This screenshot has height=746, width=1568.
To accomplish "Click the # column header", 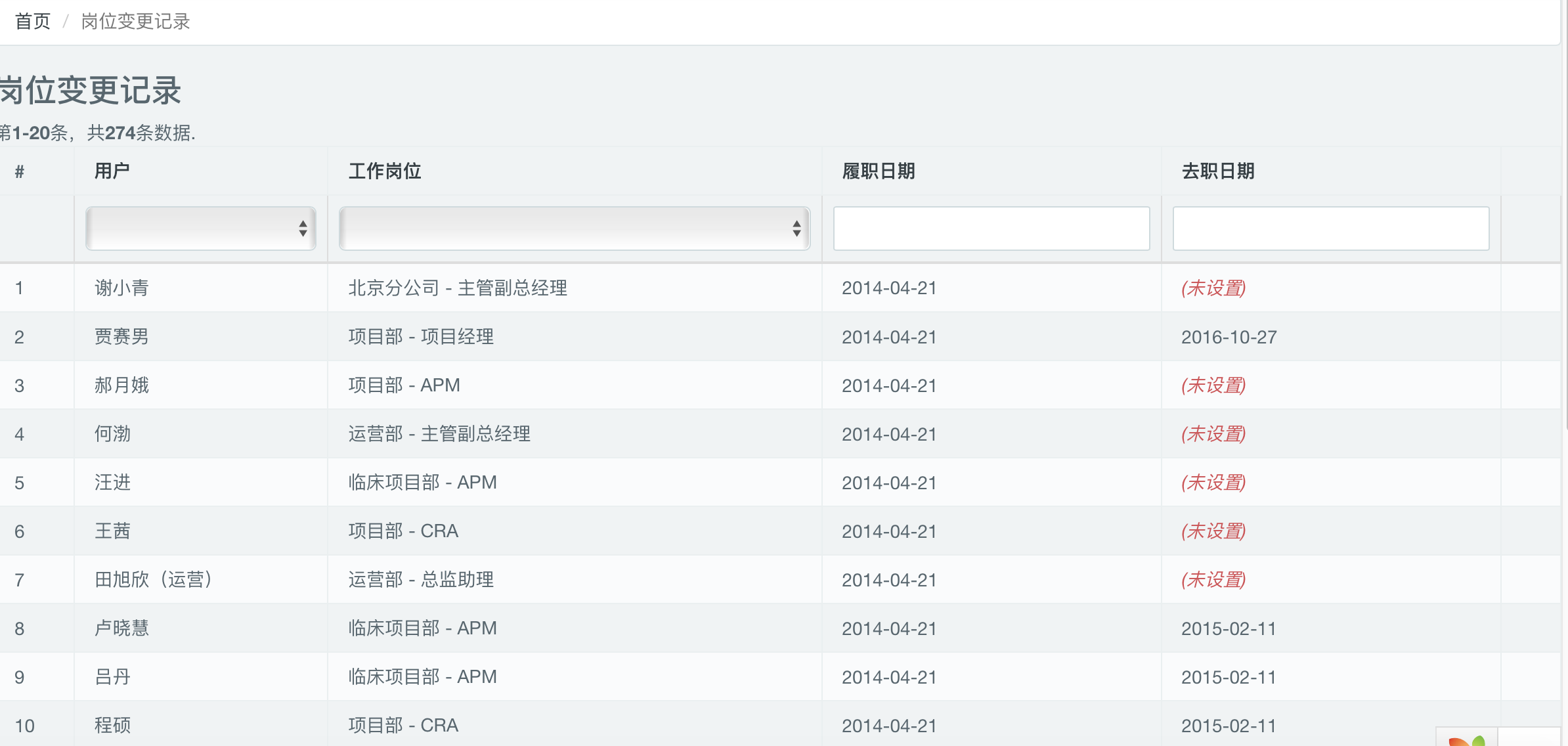I will point(20,172).
